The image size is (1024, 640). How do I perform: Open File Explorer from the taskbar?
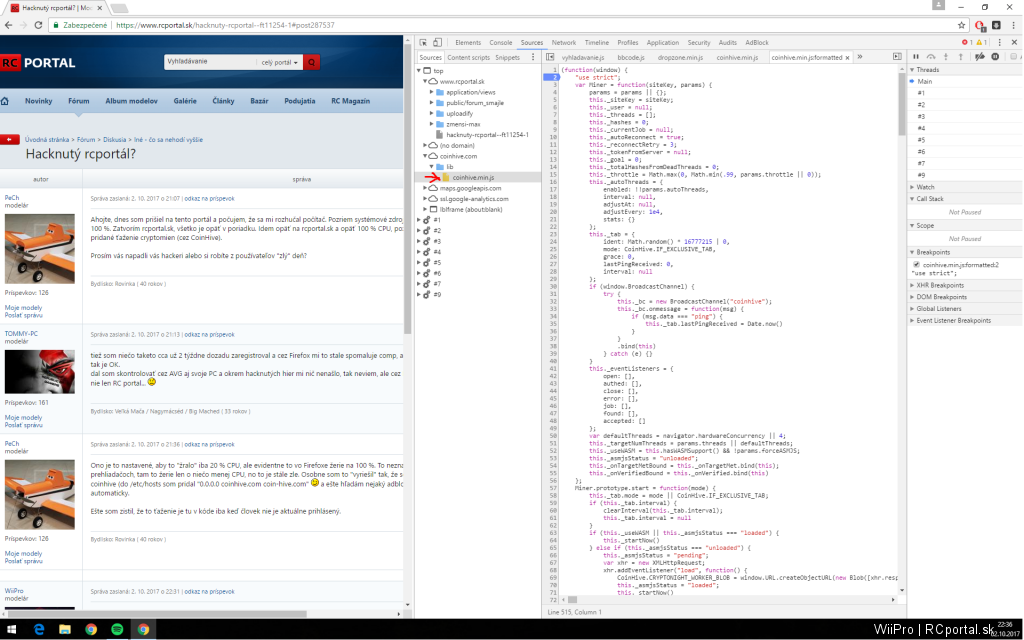click(65, 630)
